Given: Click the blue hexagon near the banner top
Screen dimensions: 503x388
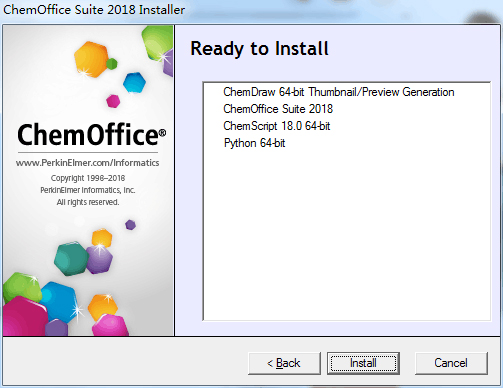Looking at the screenshot, I should [134, 82].
